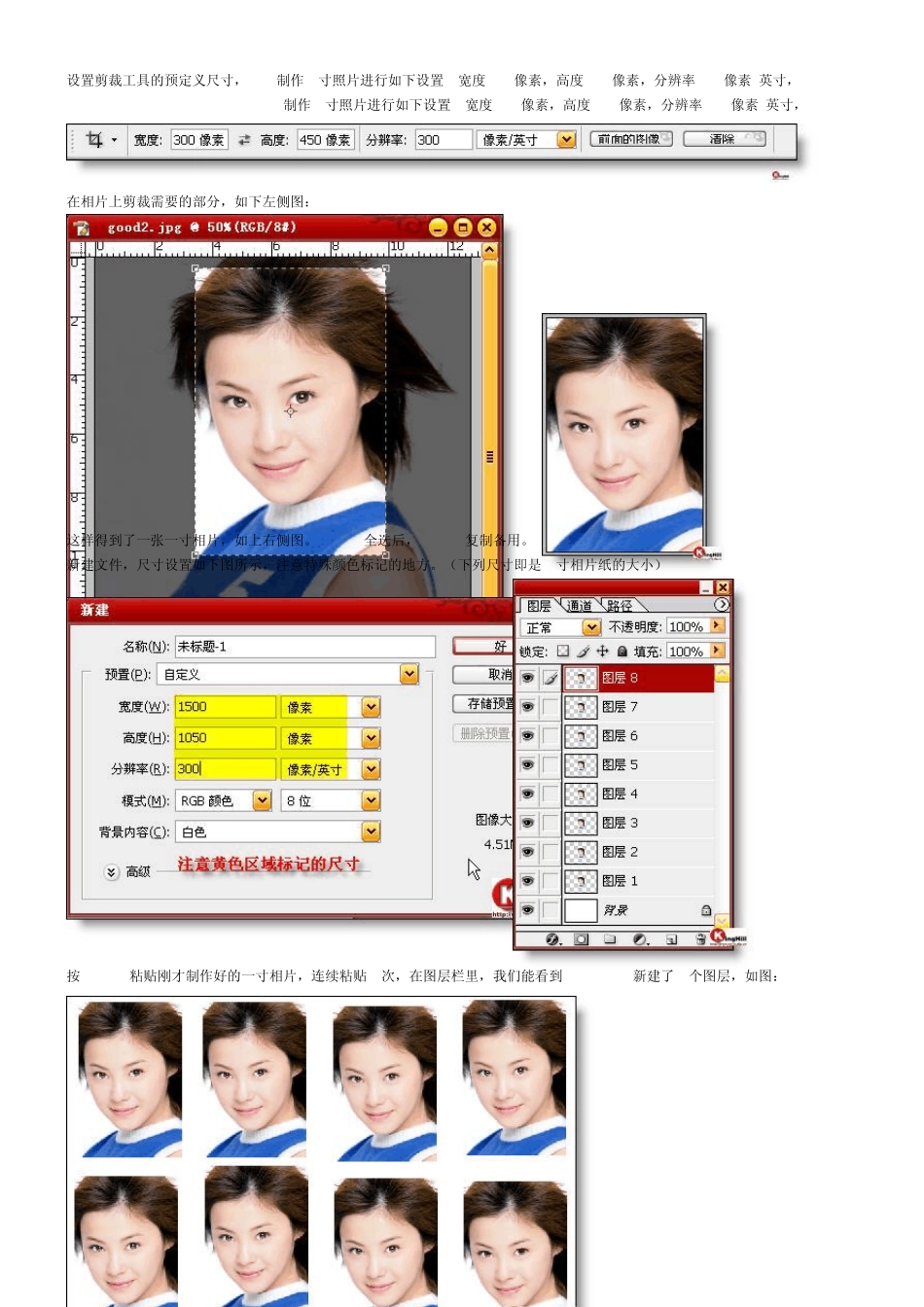The height and width of the screenshot is (1307, 924).
Task: Click the crop resolution field showing 300
Action: (443, 140)
